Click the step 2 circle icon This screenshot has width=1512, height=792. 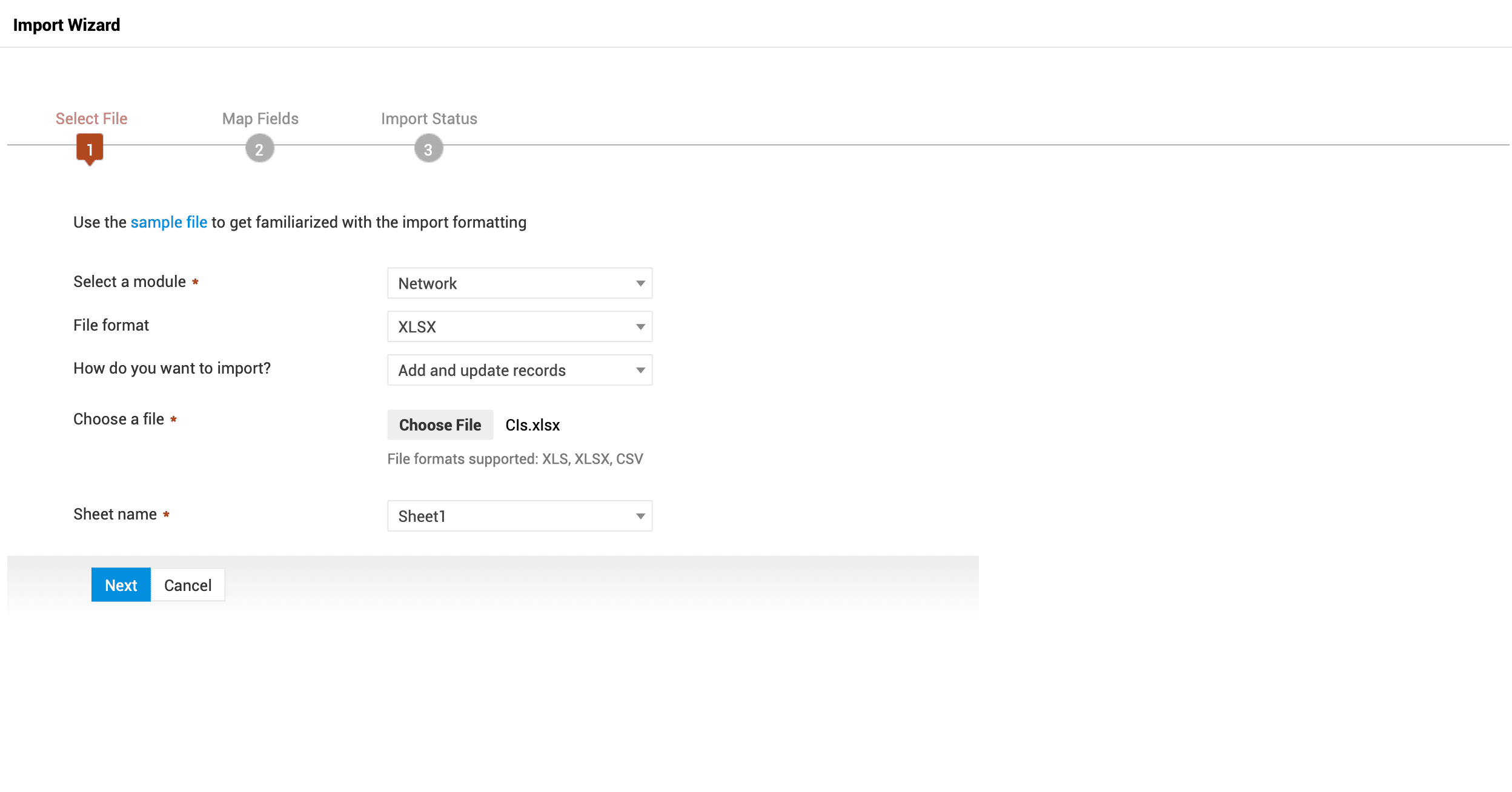260,149
